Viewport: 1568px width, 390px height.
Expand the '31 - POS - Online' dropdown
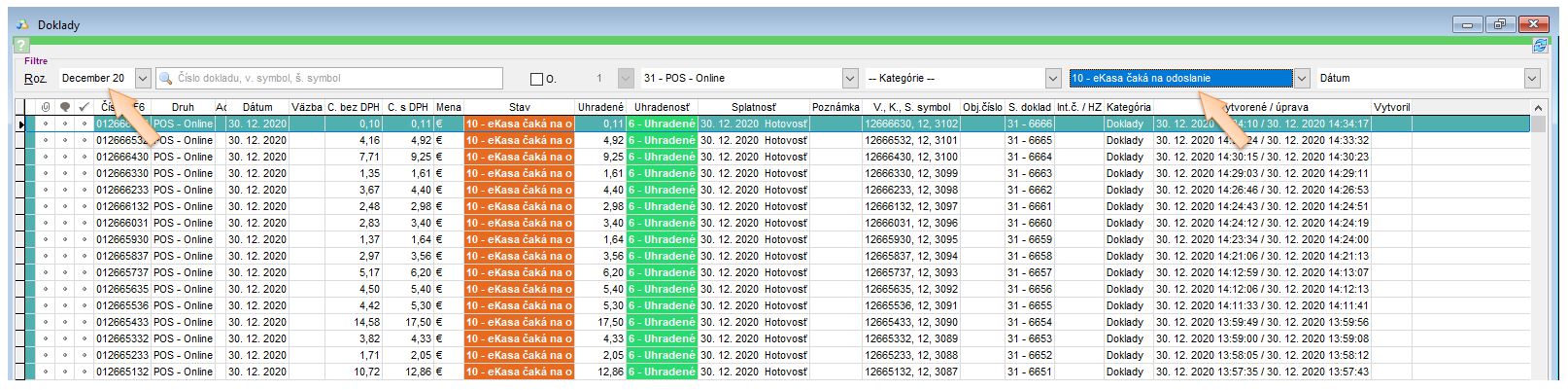pos(850,78)
